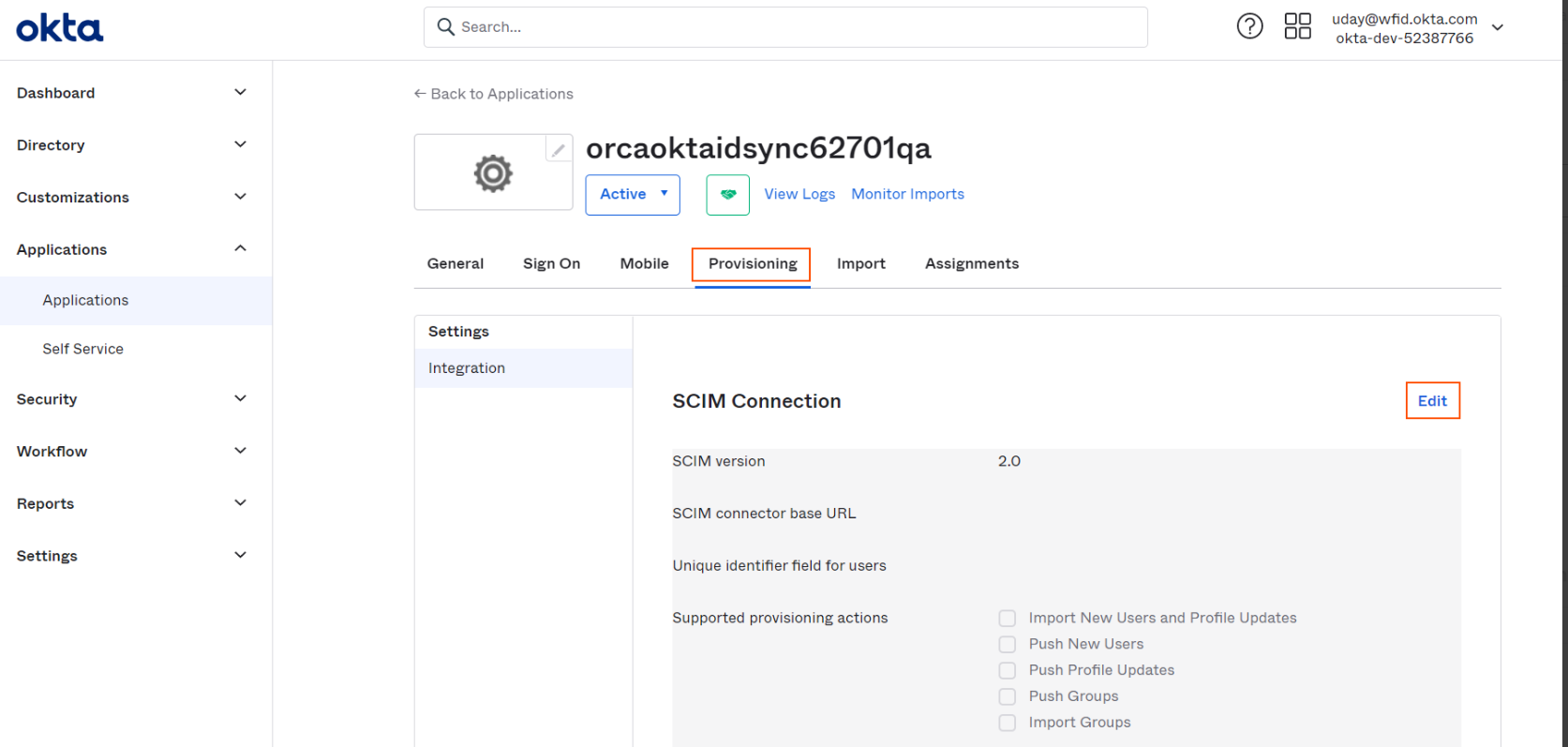Select Integration in Settings list
Screen dimensions: 1568x747
click(524, 368)
